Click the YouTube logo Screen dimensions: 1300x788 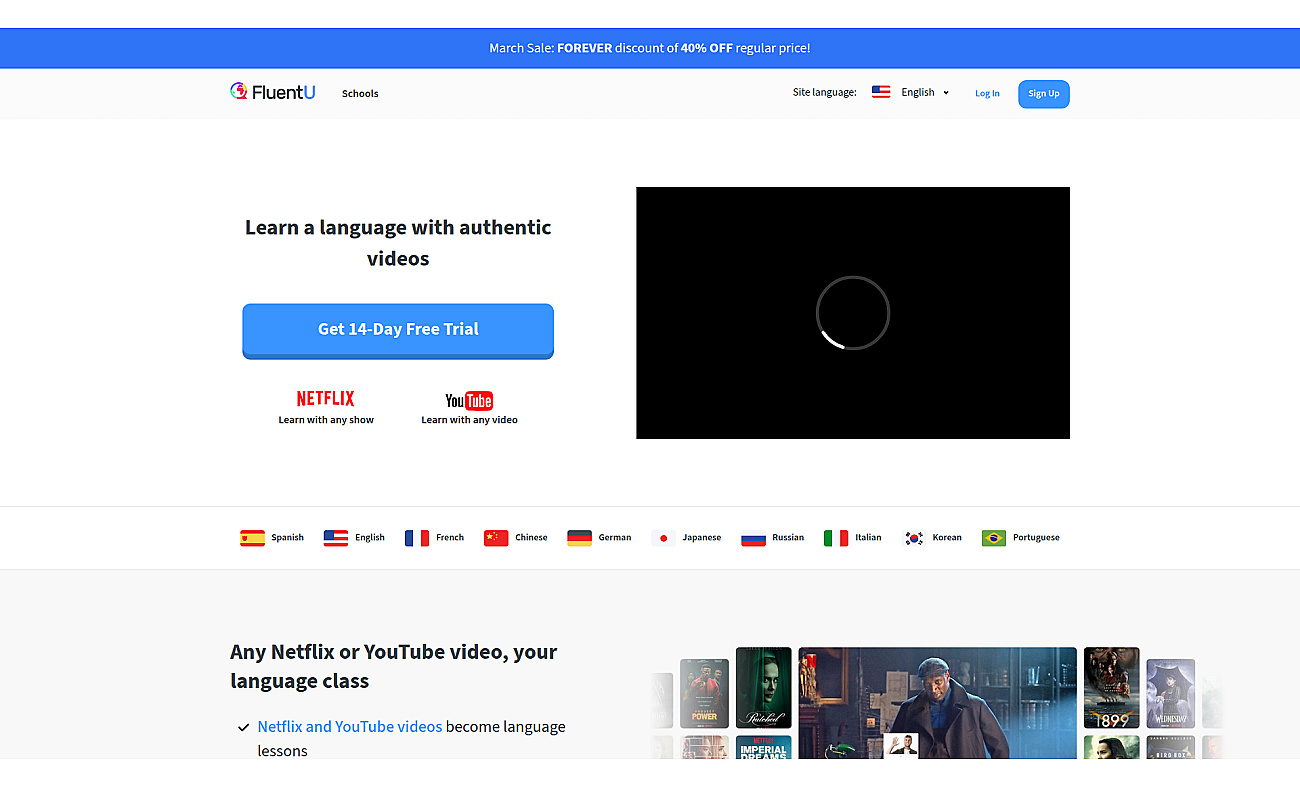click(469, 401)
